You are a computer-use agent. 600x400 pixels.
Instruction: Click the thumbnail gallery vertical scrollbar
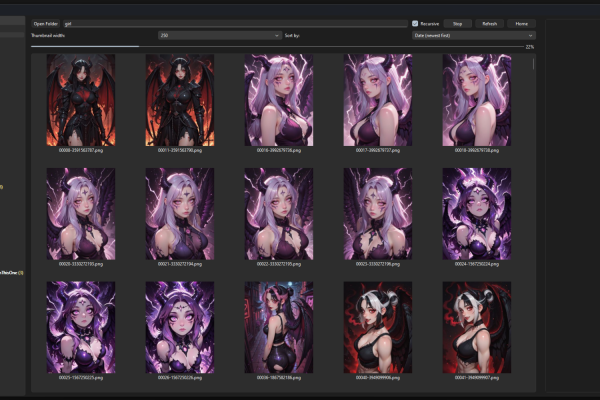[533, 64]
